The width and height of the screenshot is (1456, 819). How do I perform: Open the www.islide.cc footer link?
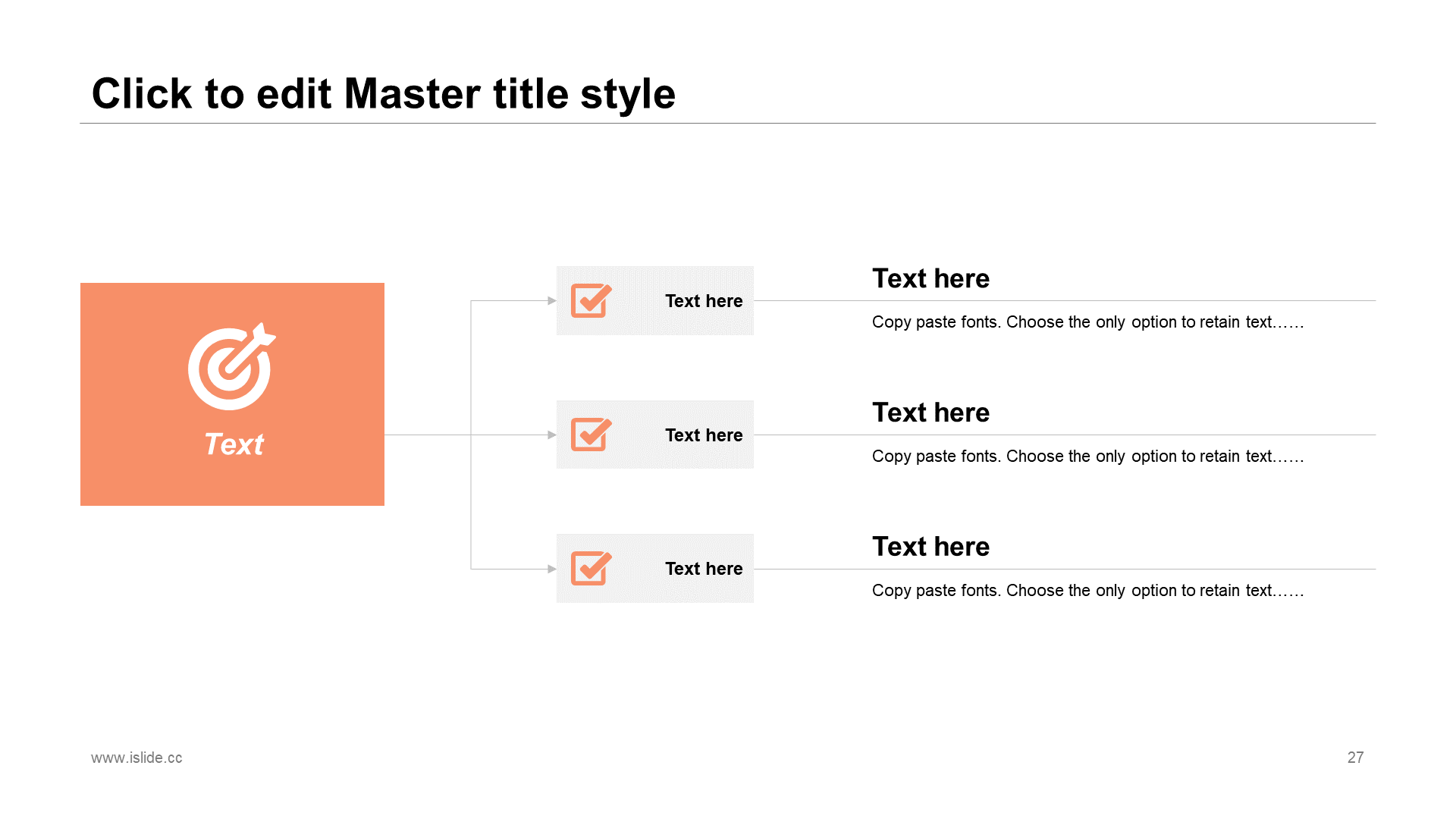coord(136,758)
